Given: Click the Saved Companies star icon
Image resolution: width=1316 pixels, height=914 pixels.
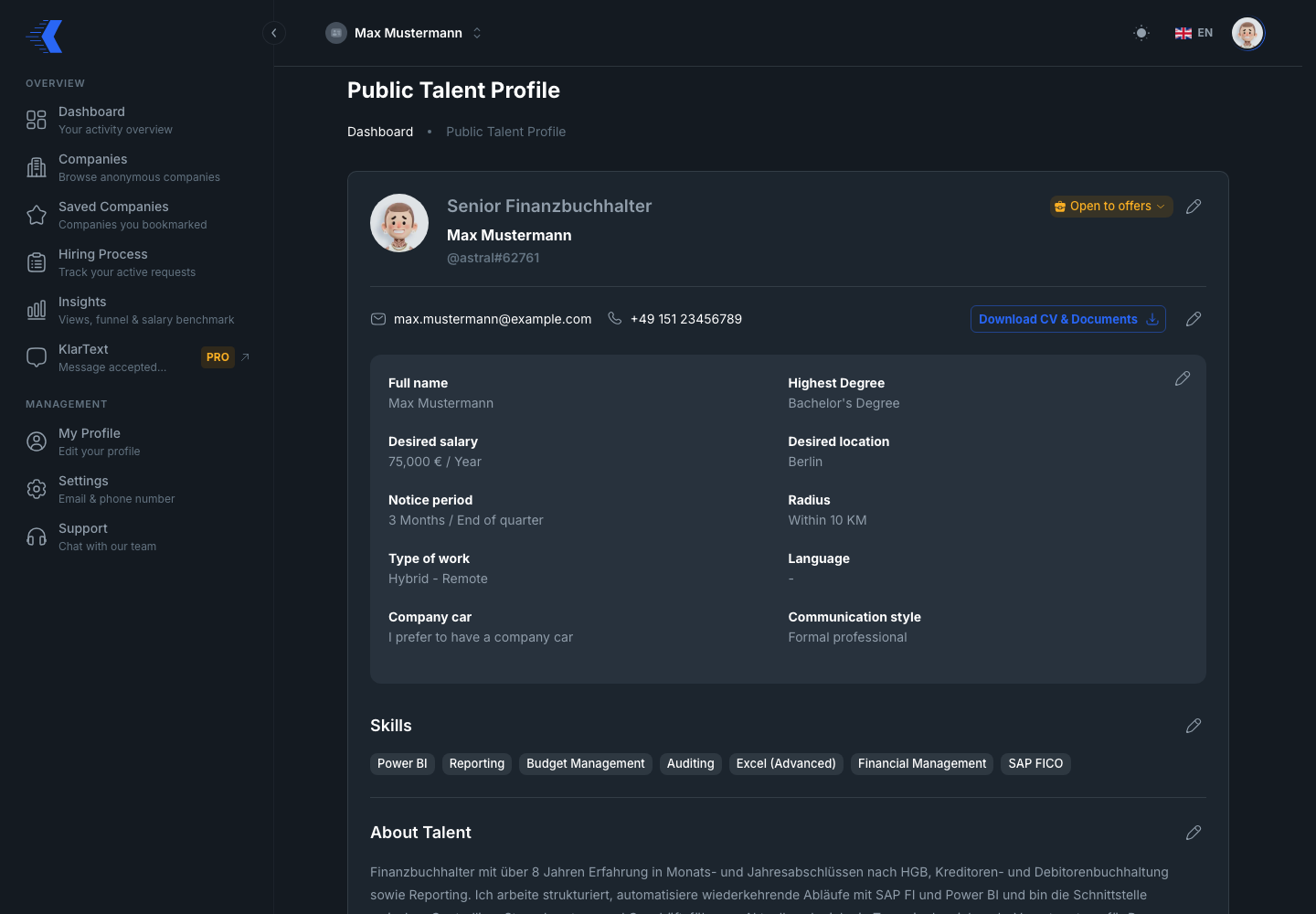Looking at the screenshot, I should [37, 215].
